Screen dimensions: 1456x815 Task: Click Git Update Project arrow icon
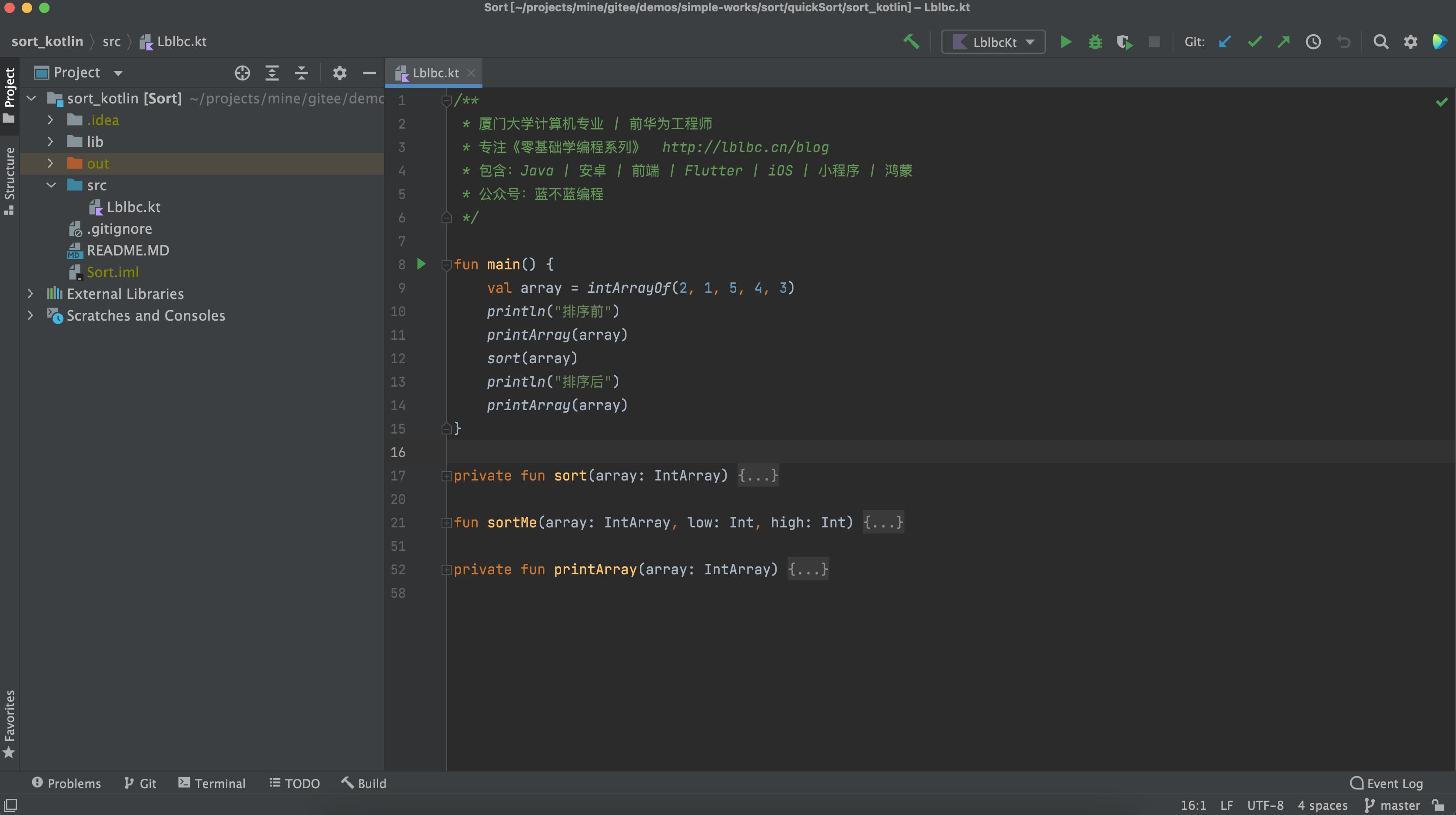point(1224,42)
